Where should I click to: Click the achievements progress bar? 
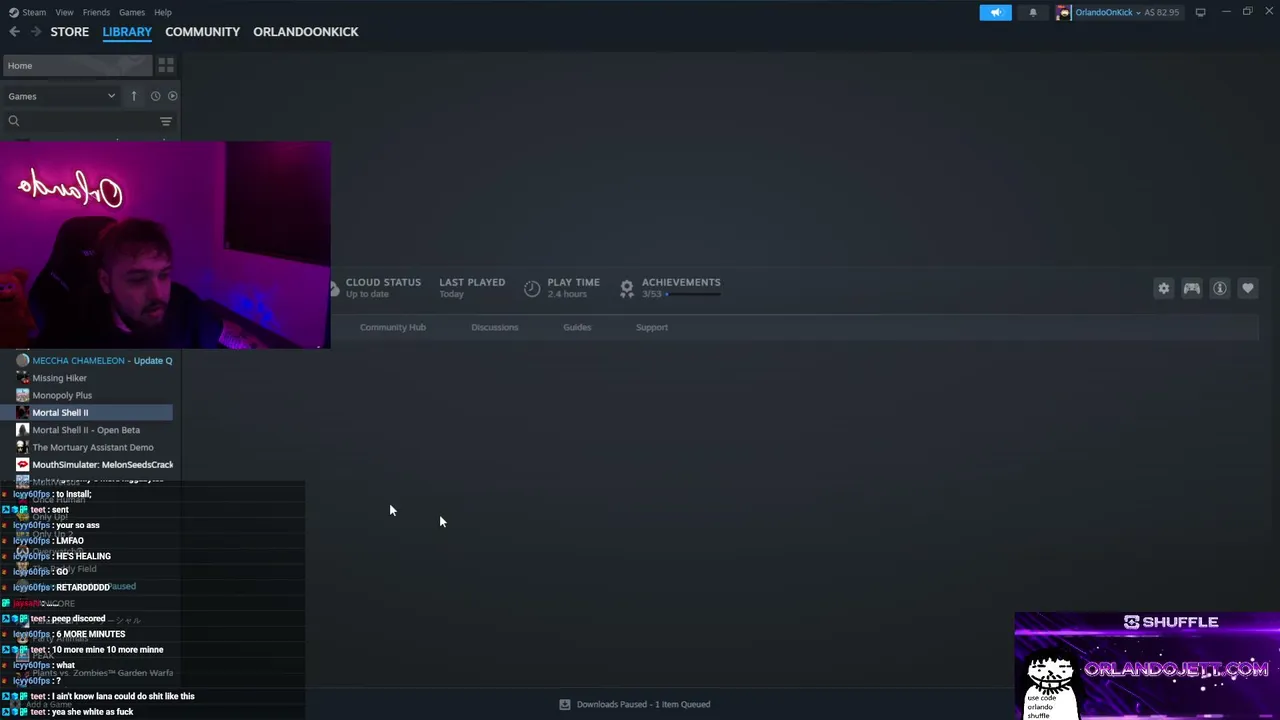(693, 294)
